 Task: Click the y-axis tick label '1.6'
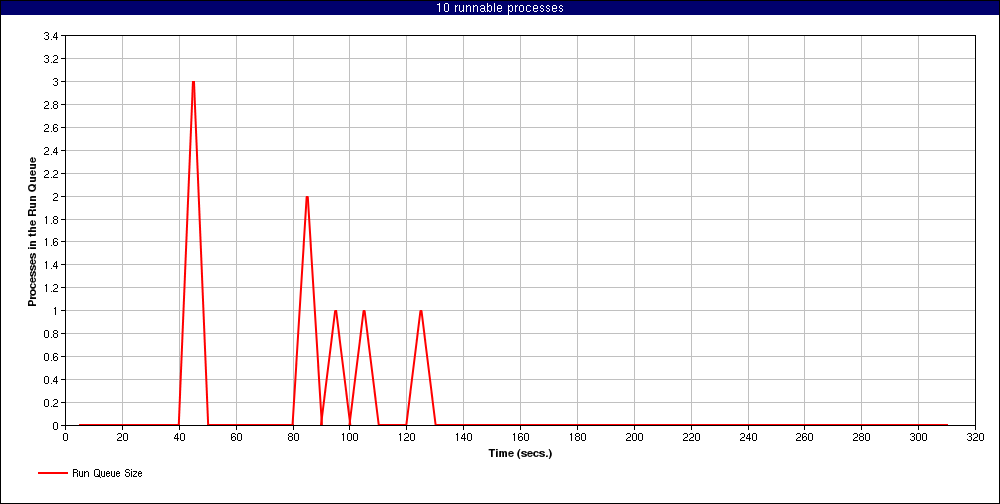click(x=51, y=242)
